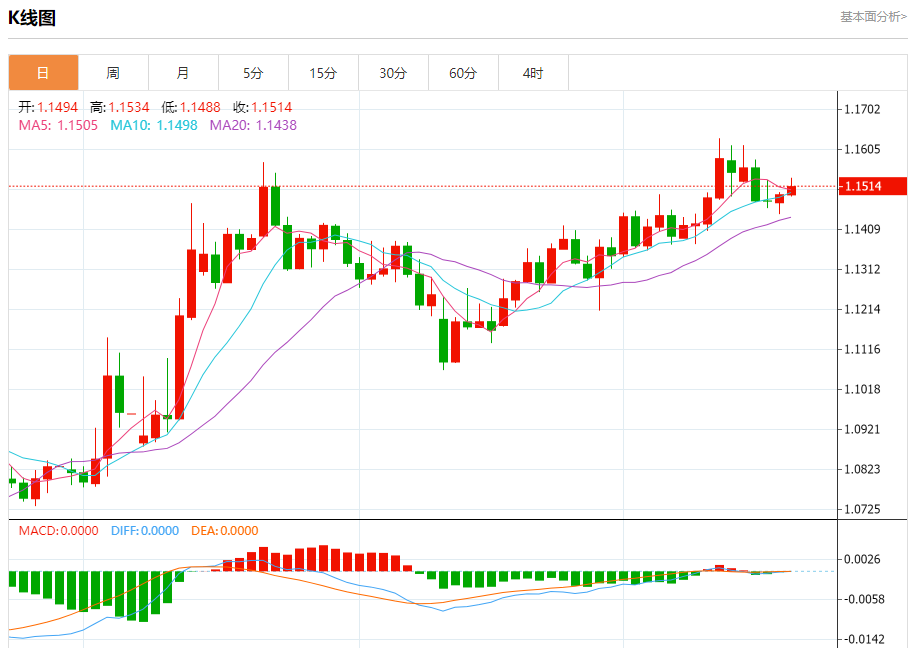Click the K线图 chart title

32,18
